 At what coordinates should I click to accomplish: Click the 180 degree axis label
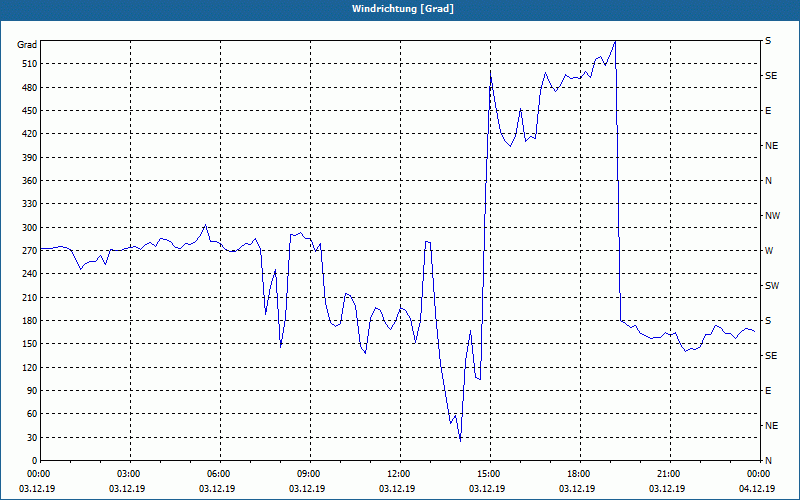(28, 320)
